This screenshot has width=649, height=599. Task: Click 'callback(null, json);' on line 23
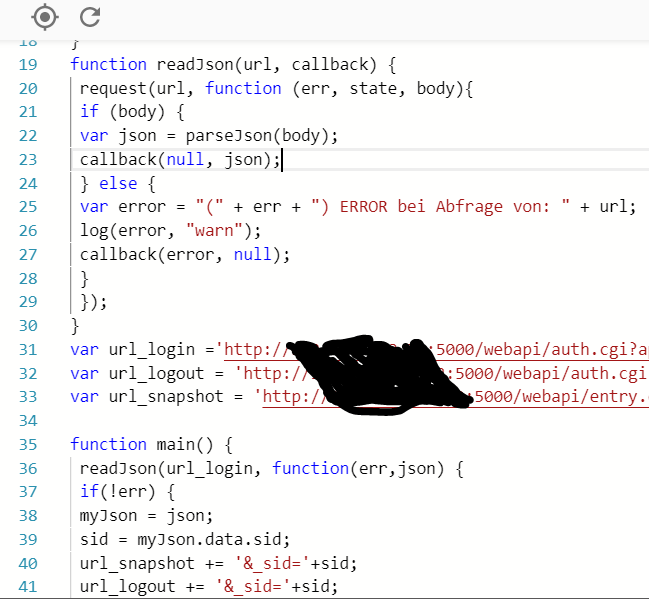180,159
